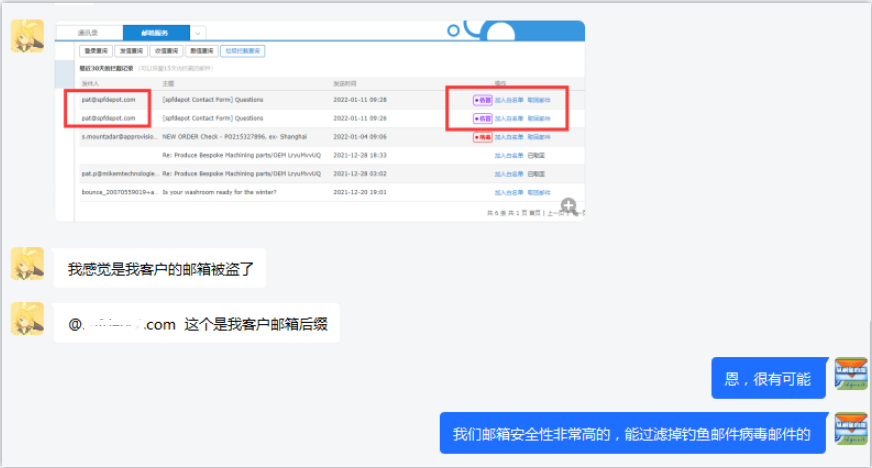Screen dimensions: 872x468
Task: Click the red 病毒 tag on NEW ORDER row
Action: tap(482, 136)
